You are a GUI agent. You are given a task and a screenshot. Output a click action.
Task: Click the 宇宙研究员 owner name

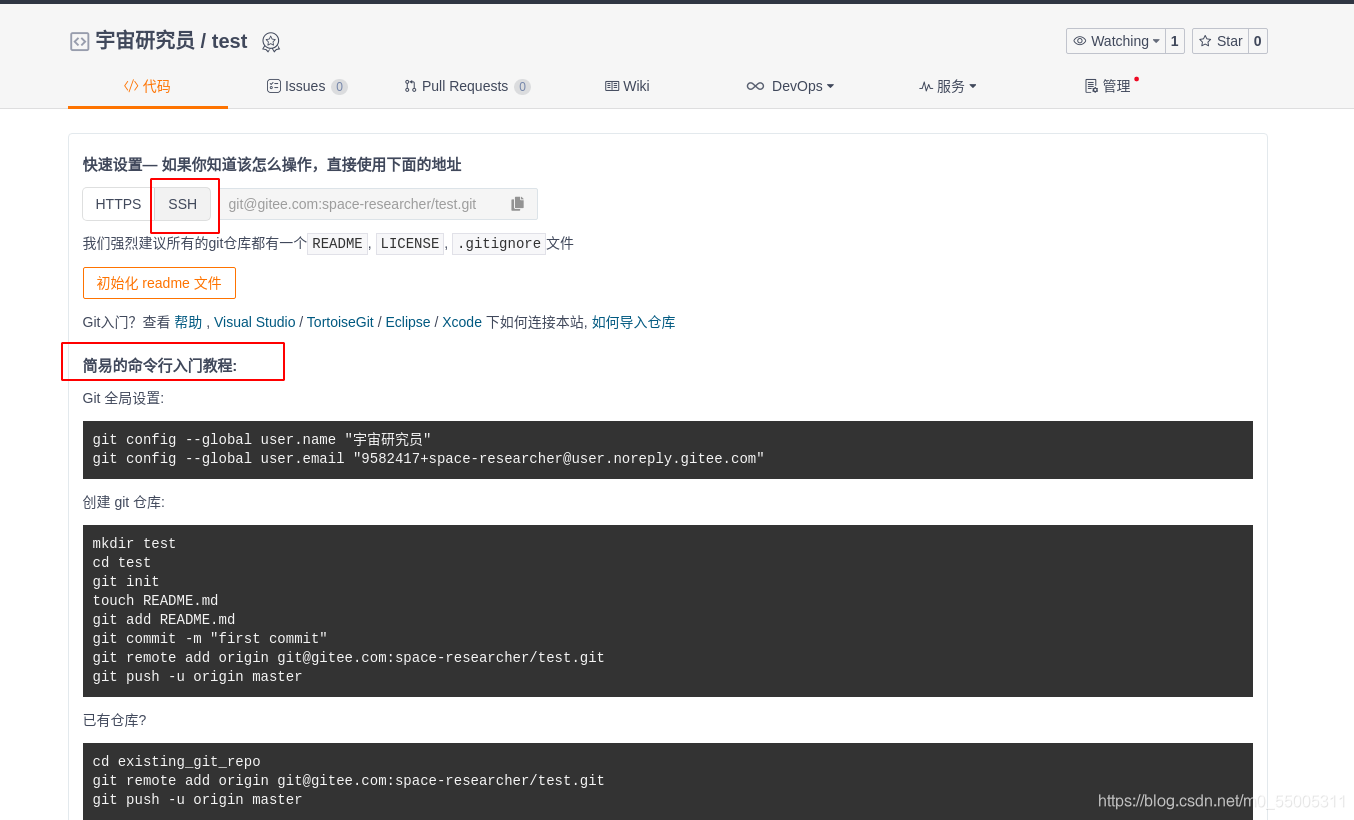coord(145,41)
